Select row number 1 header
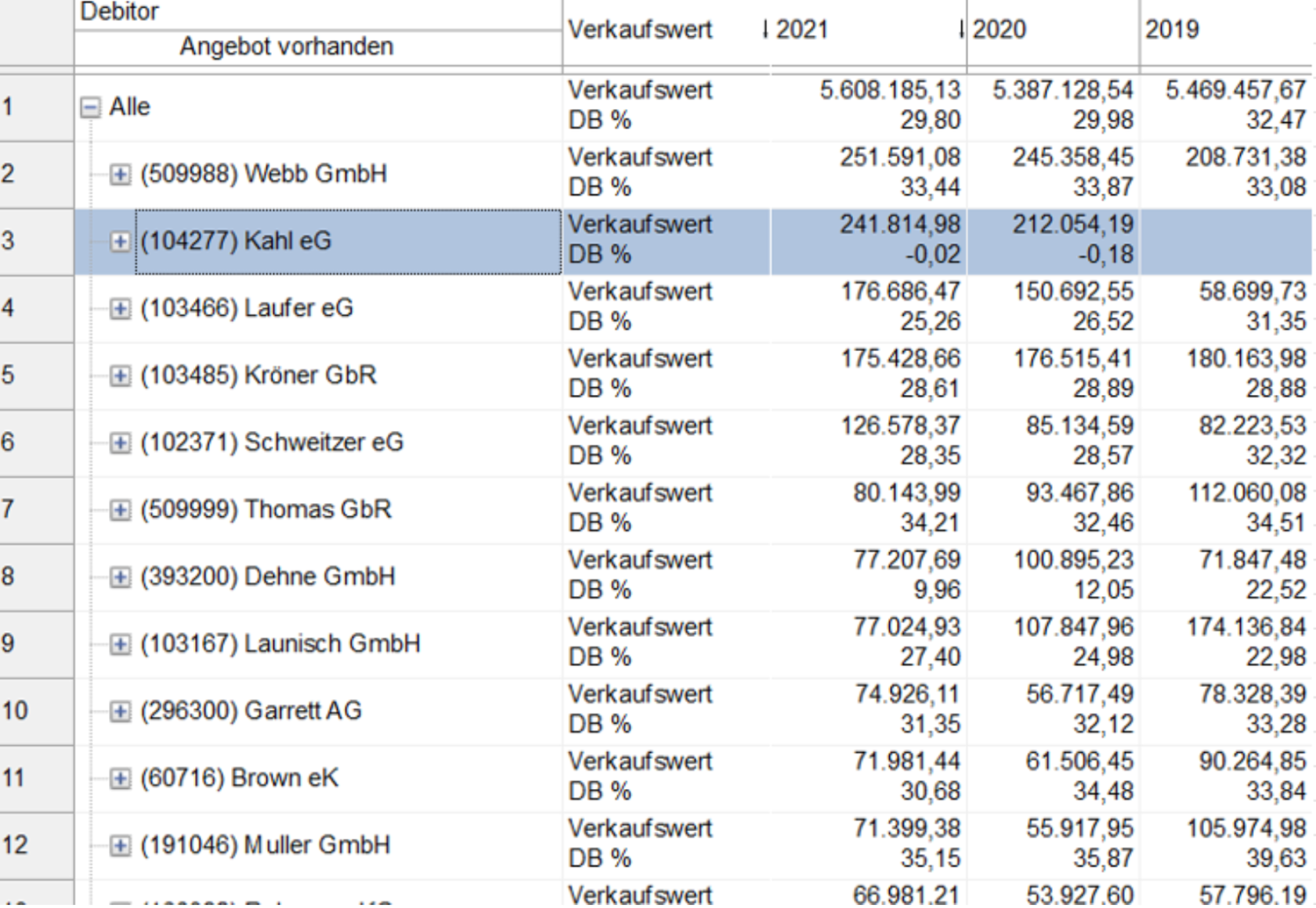 [36, 107]
